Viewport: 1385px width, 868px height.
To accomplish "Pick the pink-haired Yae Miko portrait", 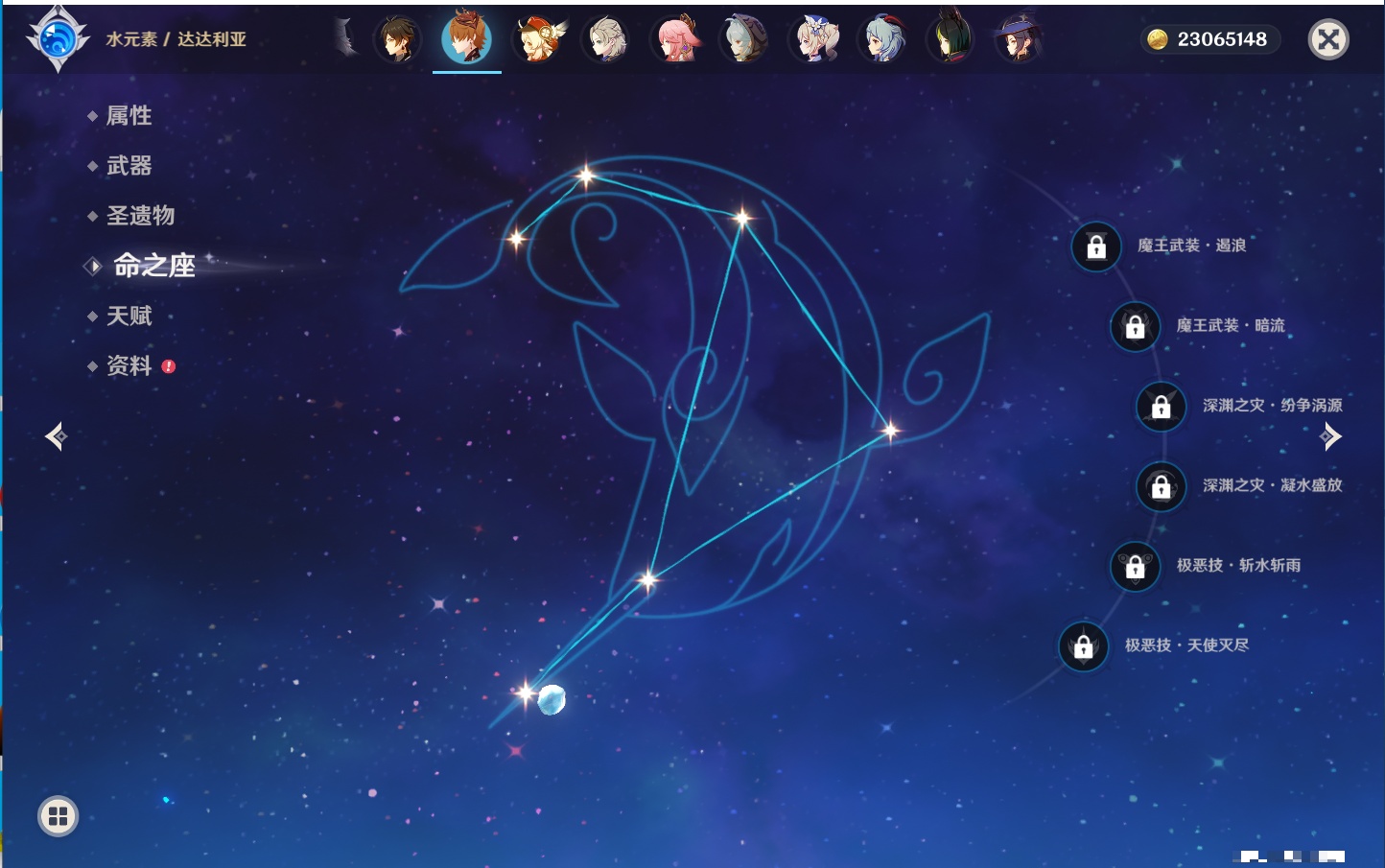I will pos(676,39).
